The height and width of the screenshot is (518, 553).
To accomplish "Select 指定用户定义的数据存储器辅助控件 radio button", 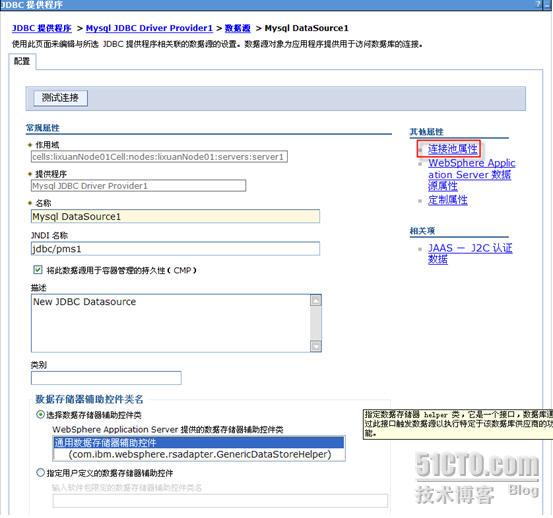I will (41, 473).
